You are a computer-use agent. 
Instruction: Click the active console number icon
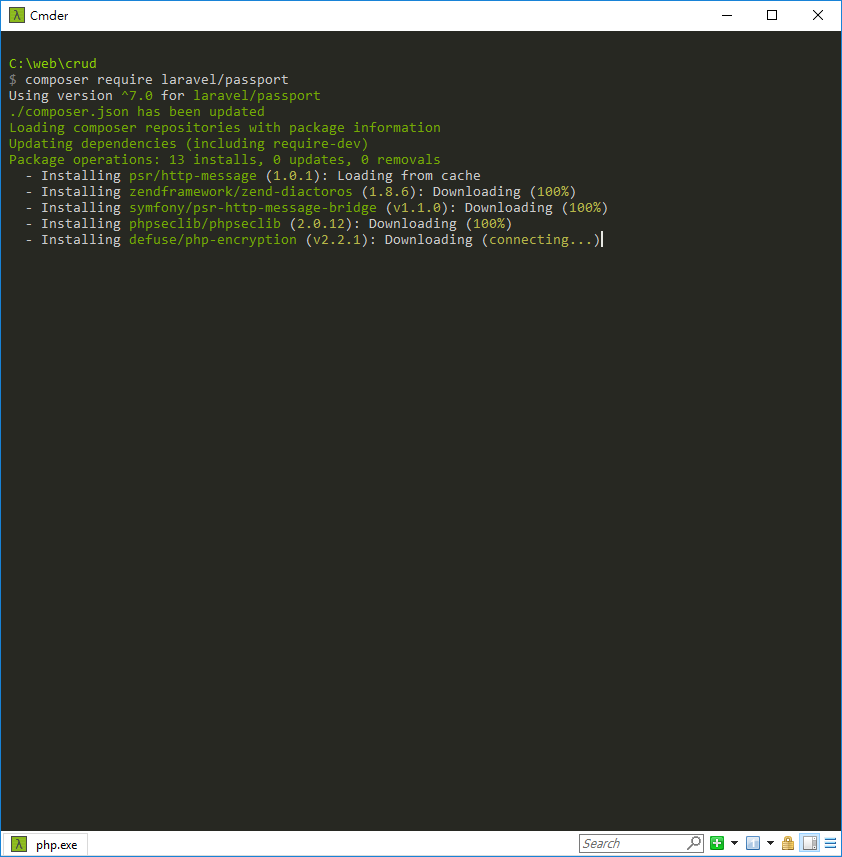[x=753, y=843]
